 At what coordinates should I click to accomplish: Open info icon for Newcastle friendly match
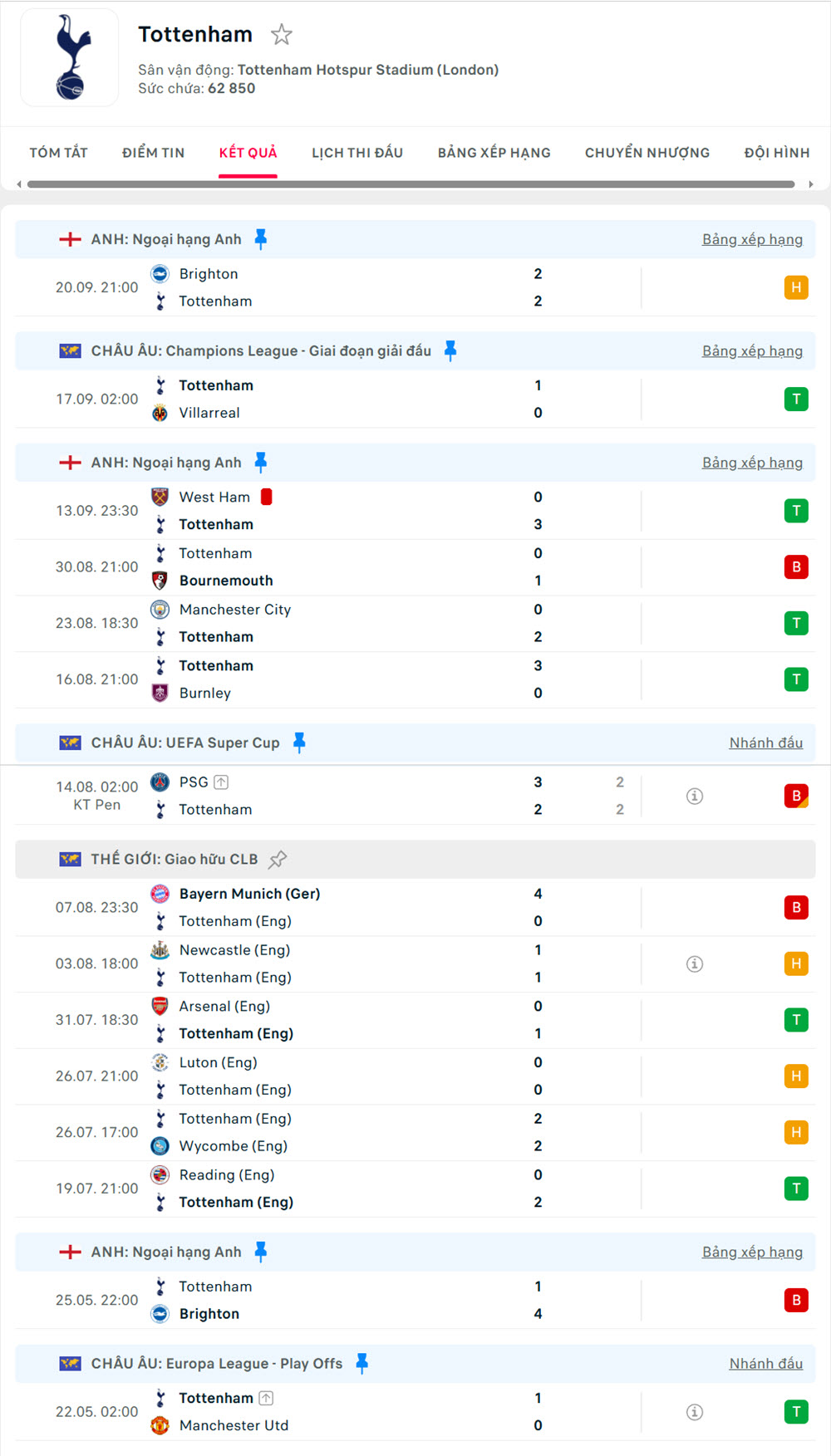click(x=695, y=963)
